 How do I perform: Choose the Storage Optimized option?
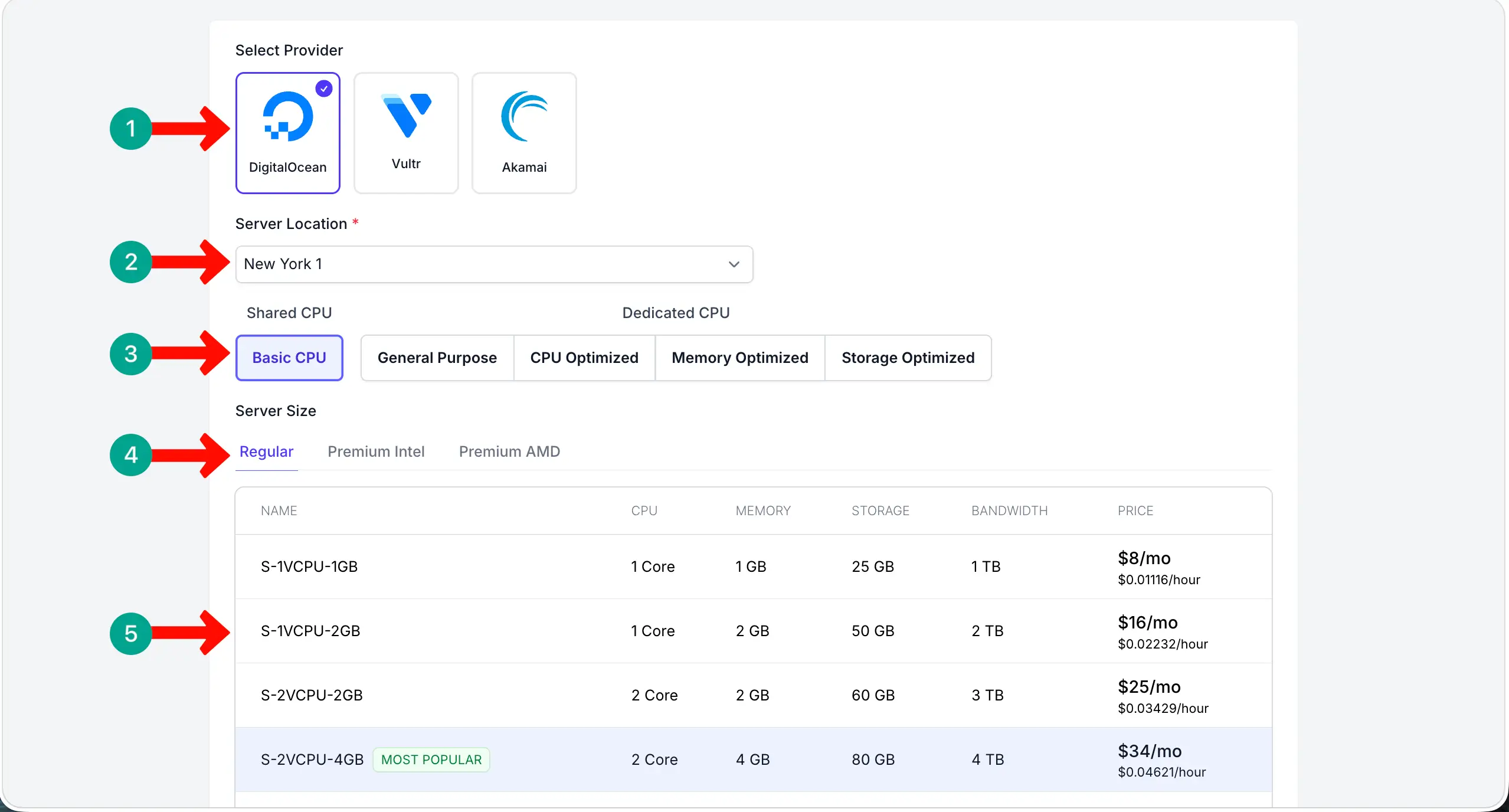[x=908, y=358]
